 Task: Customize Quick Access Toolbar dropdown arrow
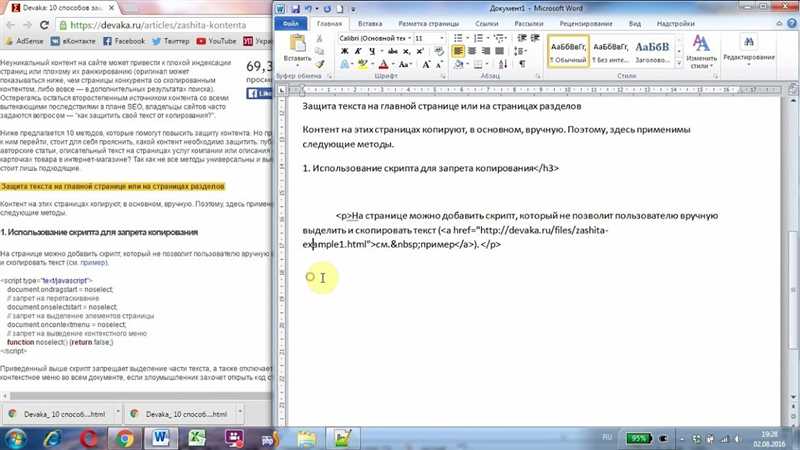pyautogui.click(x=353, y=9)
